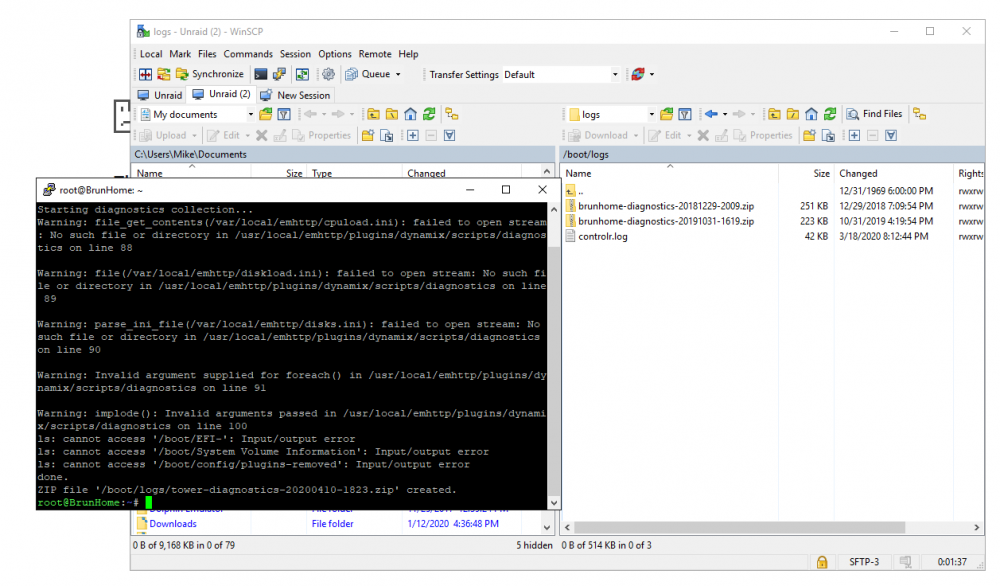Refresh the remote panel directory

pyautogui.click(x=830, y=114)
